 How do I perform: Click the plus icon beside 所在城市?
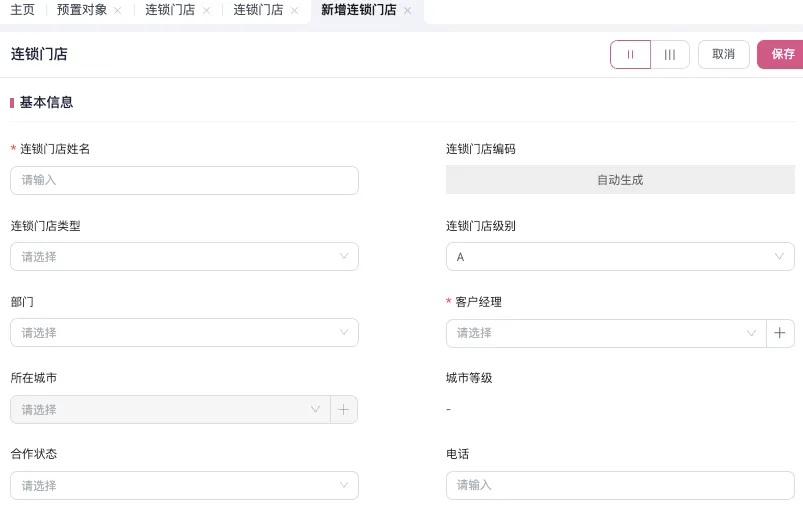[x=343, y=409]
